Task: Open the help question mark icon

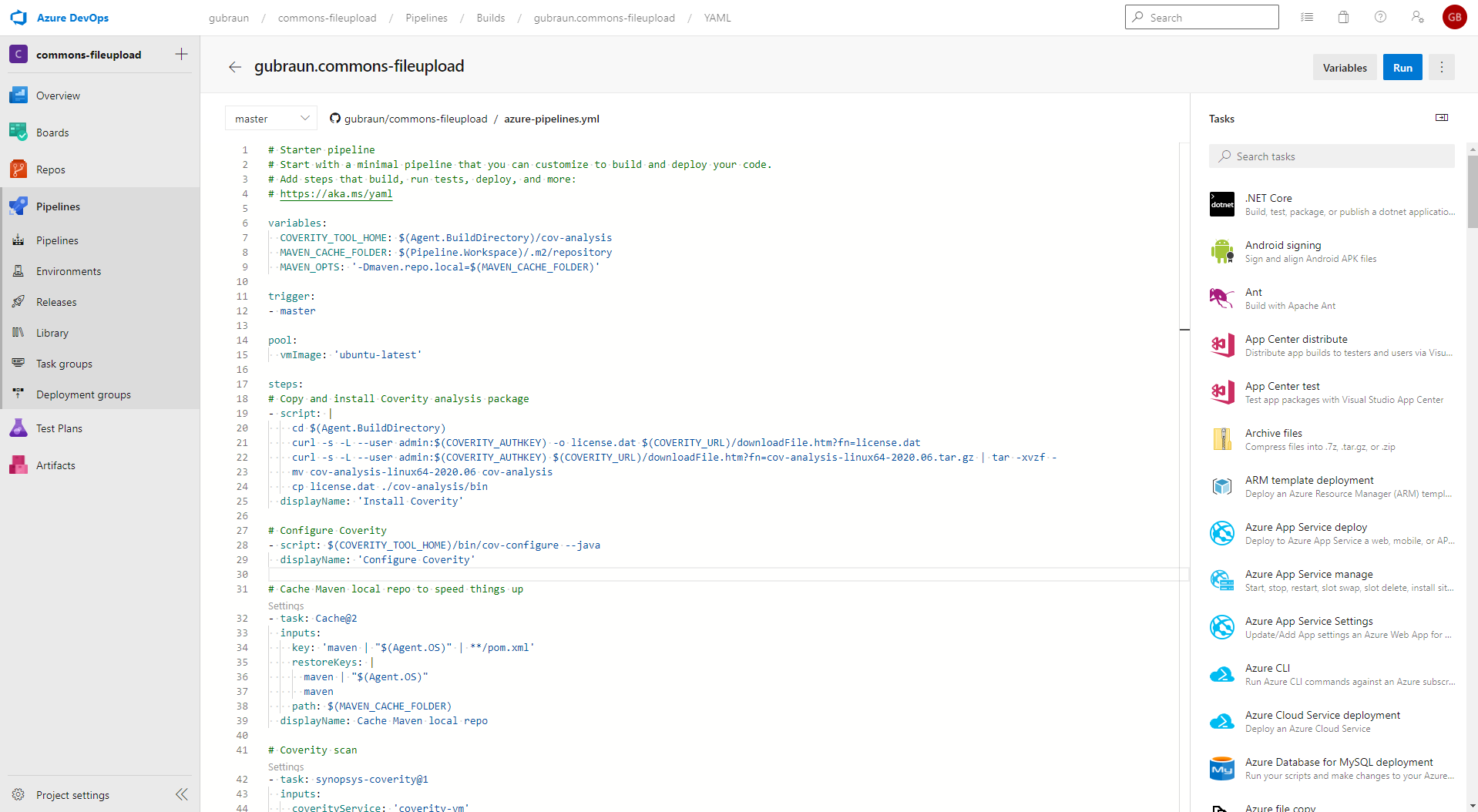Action: click(x=1380, y=17)
